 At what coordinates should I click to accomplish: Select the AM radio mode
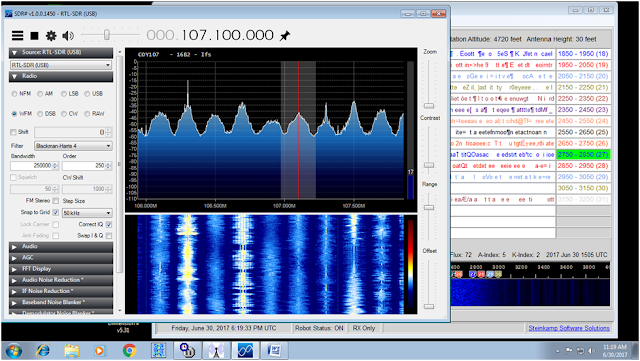click(x=40, y=94)
